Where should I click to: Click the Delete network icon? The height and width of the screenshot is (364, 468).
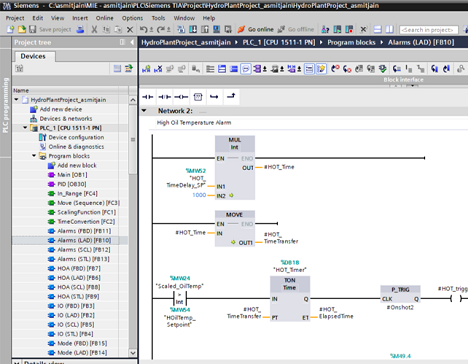158,69
